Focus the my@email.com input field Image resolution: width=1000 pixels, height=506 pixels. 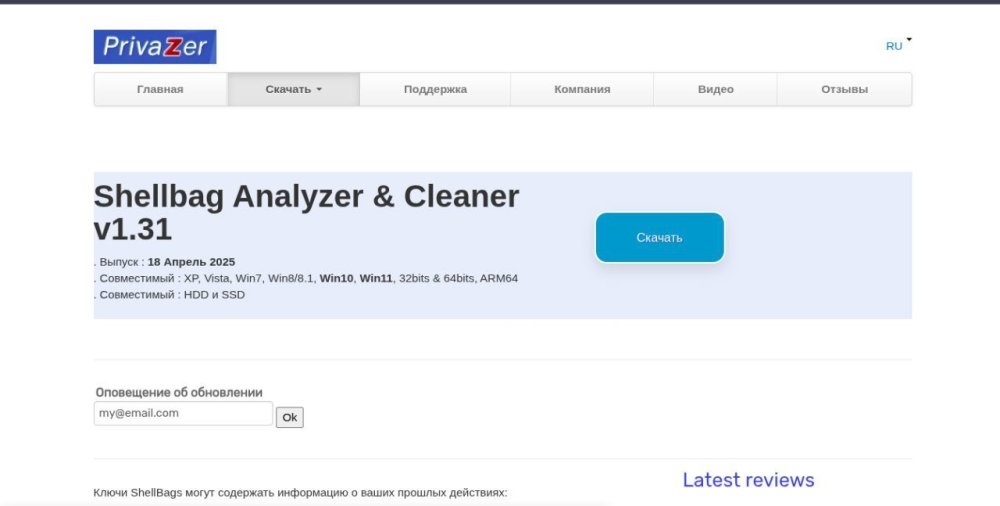[x=183, y=413]
